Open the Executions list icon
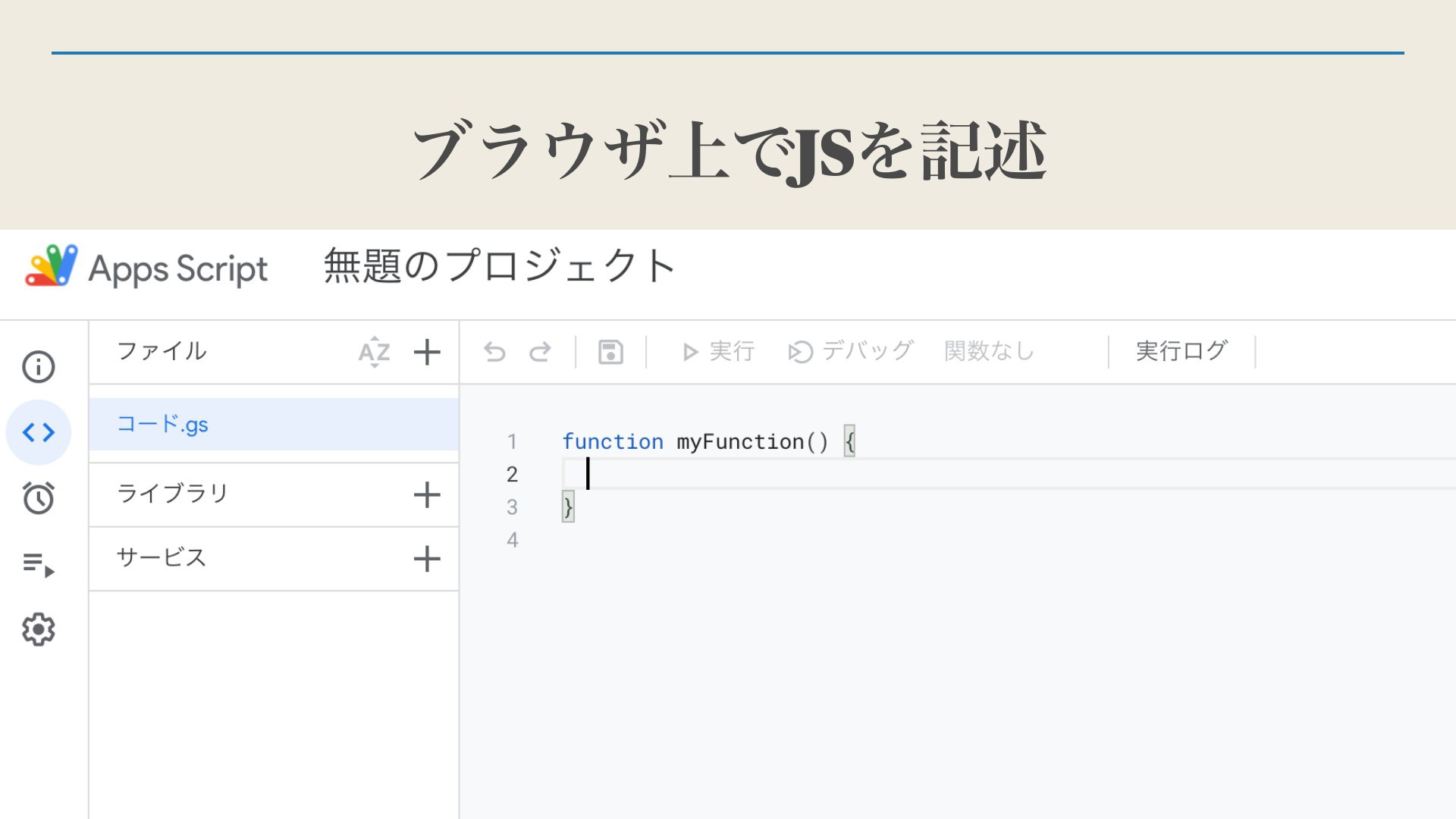1456x819 pixels. (39, 564)
